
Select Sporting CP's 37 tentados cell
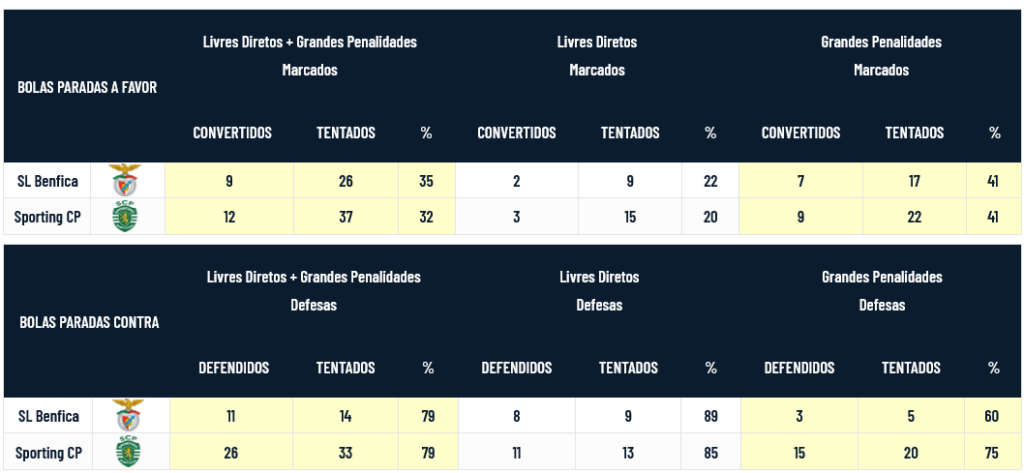[x=345, y=217]
